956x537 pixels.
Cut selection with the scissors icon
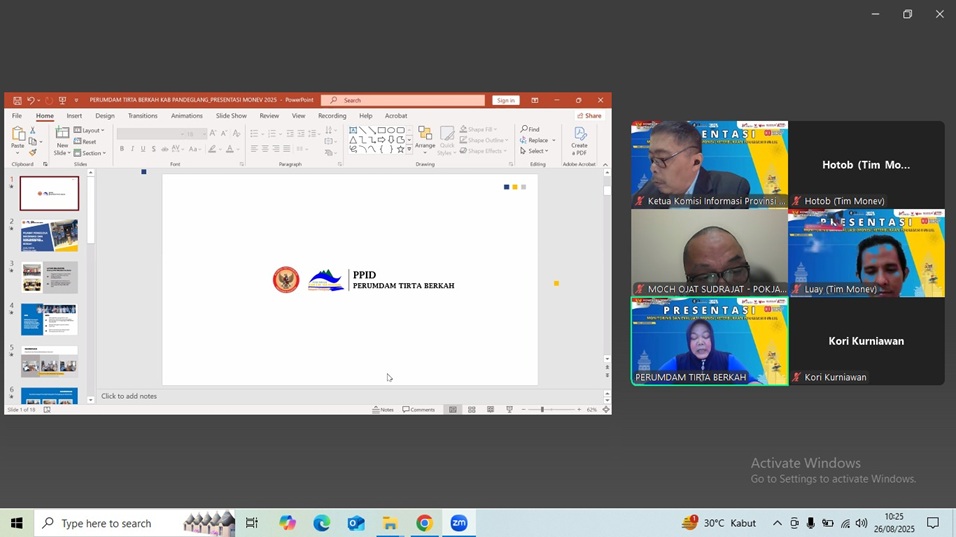click(x=32, y=130)
